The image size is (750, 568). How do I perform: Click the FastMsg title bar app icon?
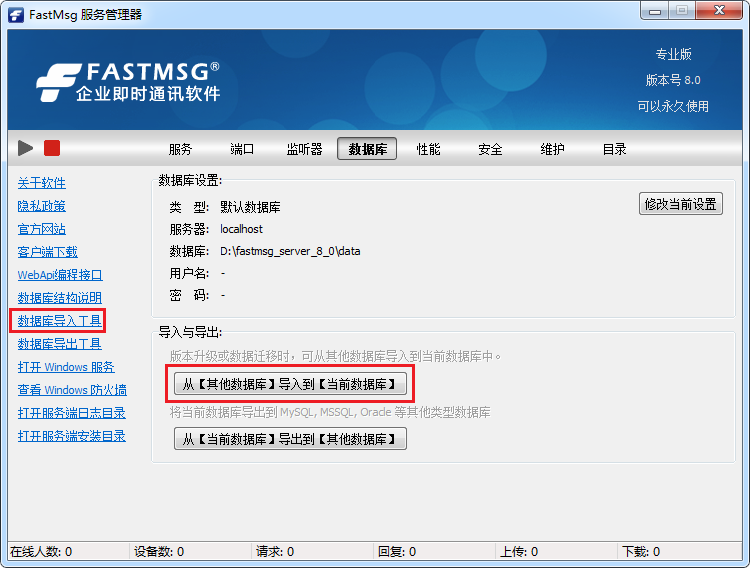tap(16, 14)
